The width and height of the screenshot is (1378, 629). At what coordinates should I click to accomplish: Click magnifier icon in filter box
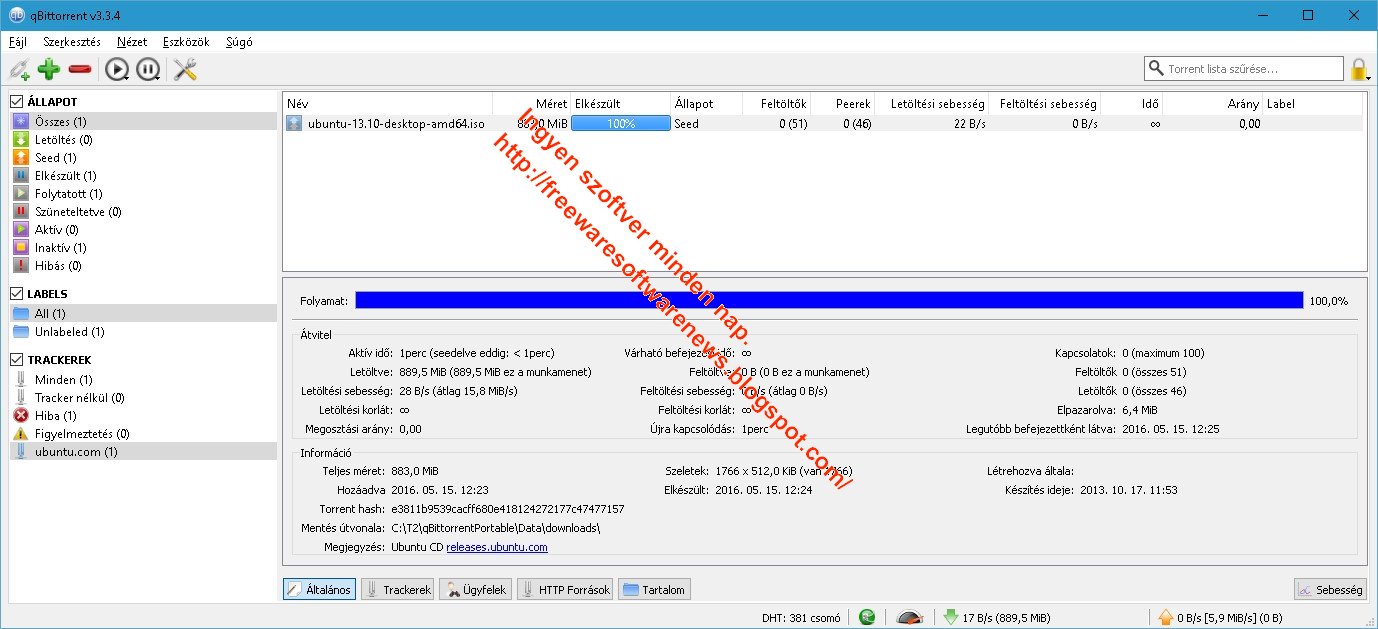[1158, 69]
